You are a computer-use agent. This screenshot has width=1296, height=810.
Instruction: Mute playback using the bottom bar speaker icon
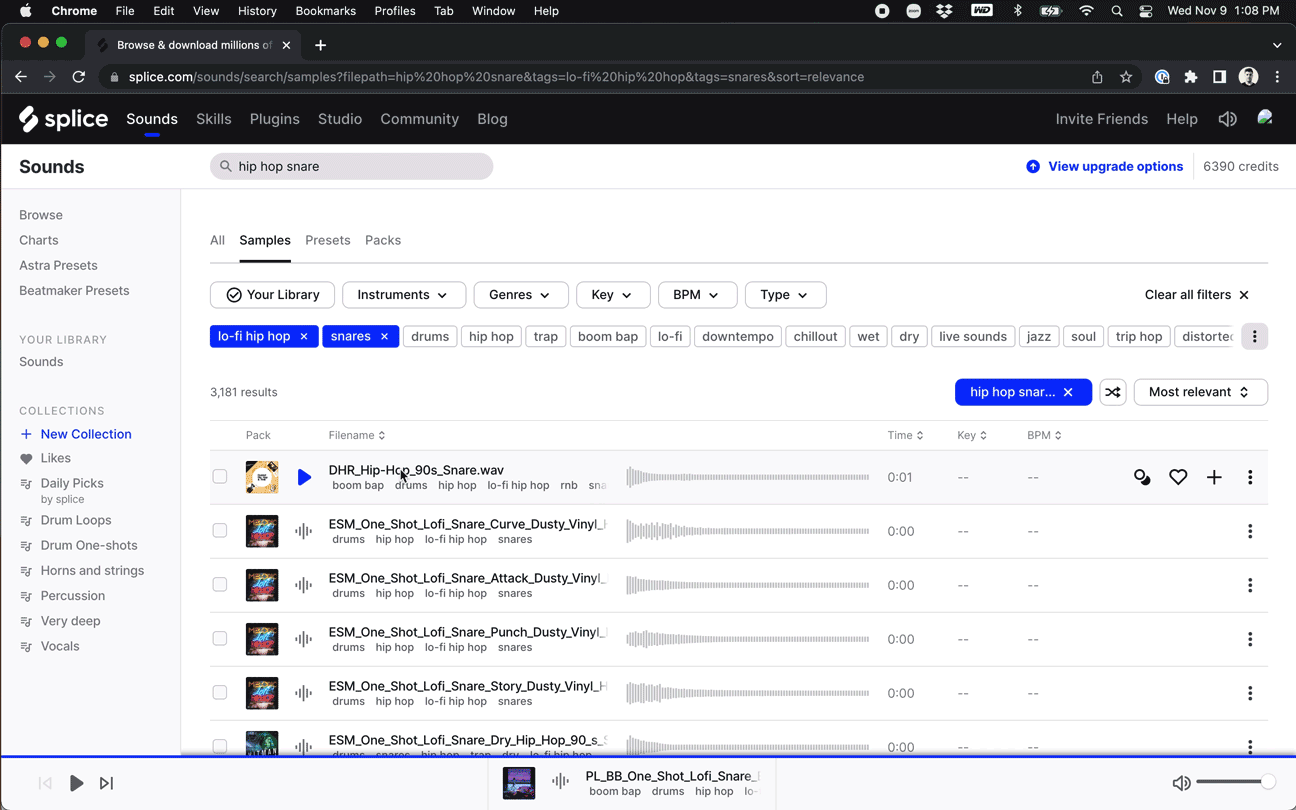coord(1181,783)
